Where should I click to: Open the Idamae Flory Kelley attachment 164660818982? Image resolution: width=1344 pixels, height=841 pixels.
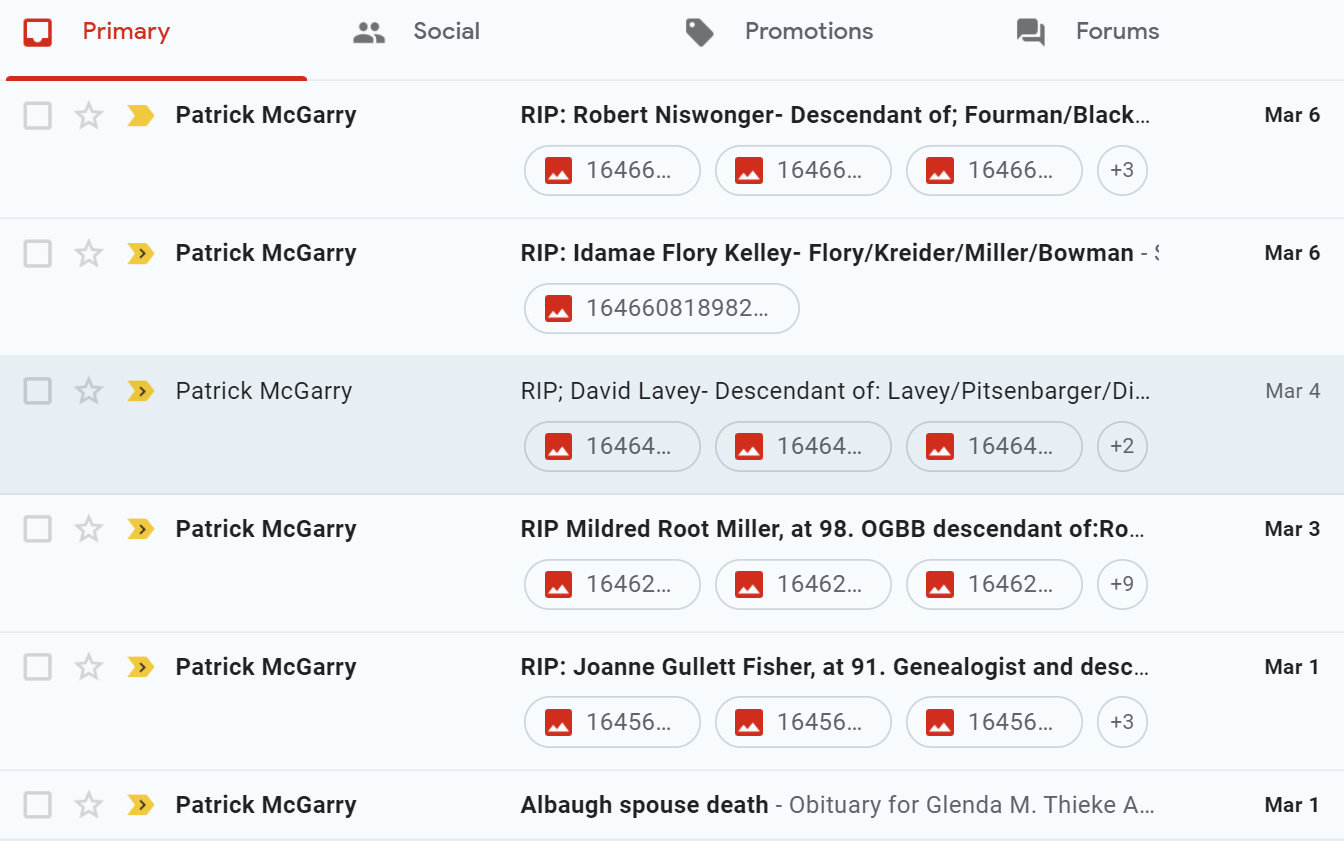[661, 309]
